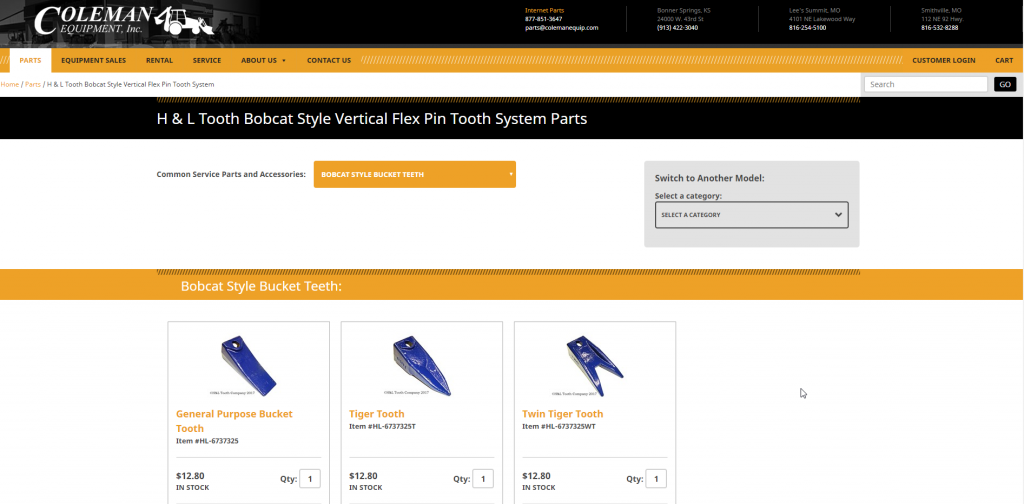Go to the Rental page
Viewport: 1024px width, 504px height.
(x=159, y=60)
